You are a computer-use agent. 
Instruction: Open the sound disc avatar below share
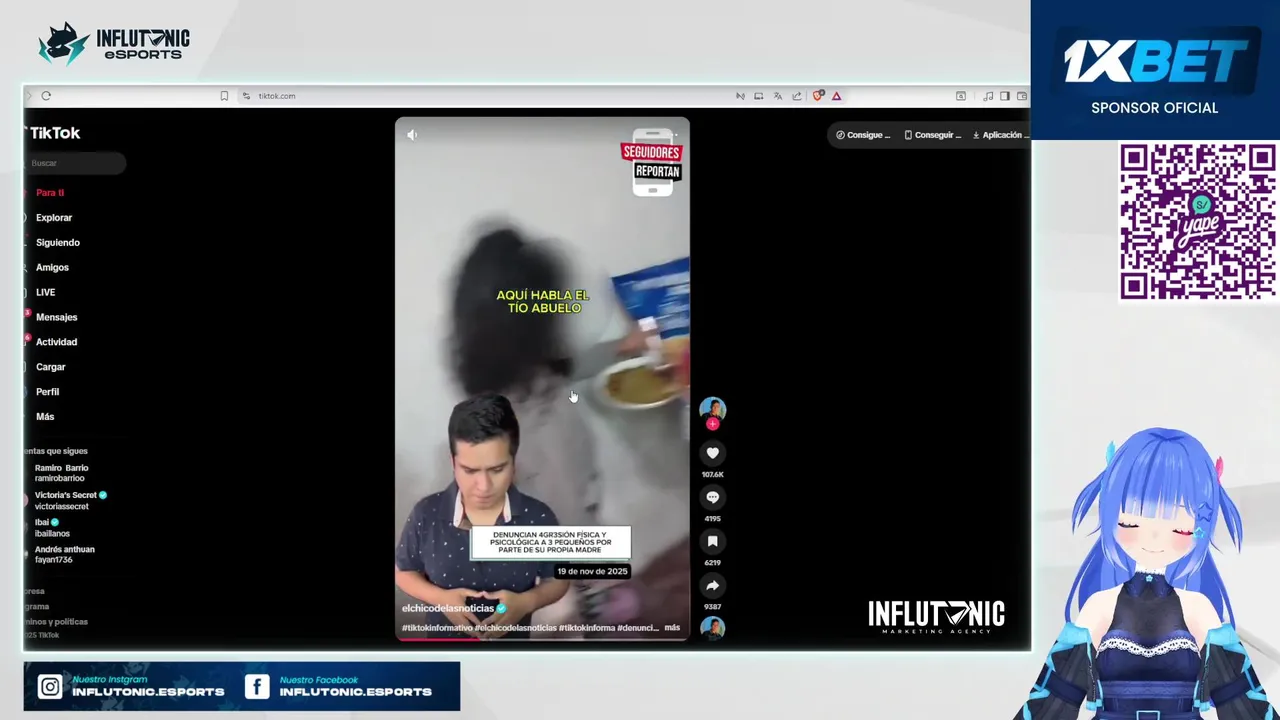click(712, 628)
